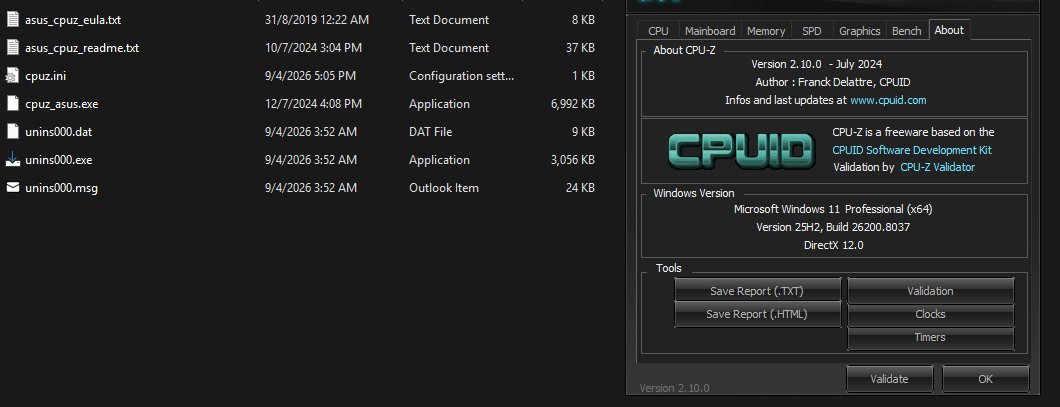Click the cpuz.ini configuration file icon
Image resolution: width=1060 pixels, height=407 pixels.
(x=12, y=76)
